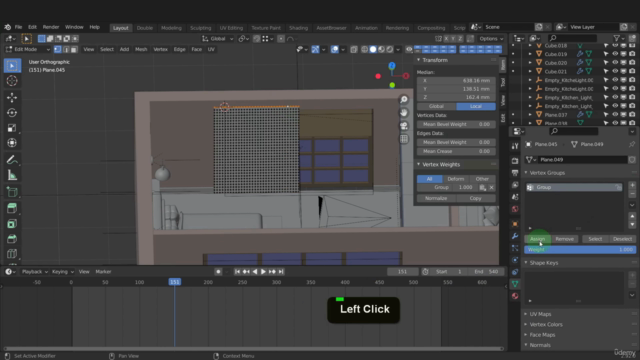Screen dimensions: 640x360
Task: Open Object Data properties tab
Action: (x=515, y=284)
